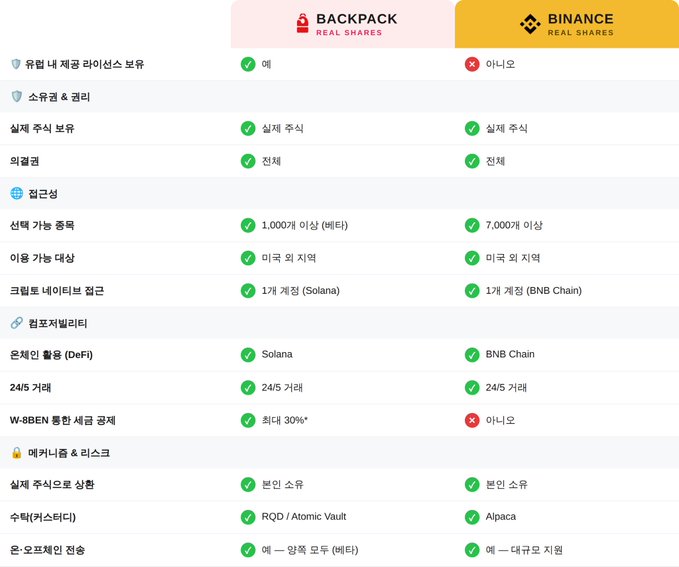The height and width of the screenshot is (567, 679).
Task: Click green check in Backpack 이용 가능 대상 row
Action: pos(248,258)
